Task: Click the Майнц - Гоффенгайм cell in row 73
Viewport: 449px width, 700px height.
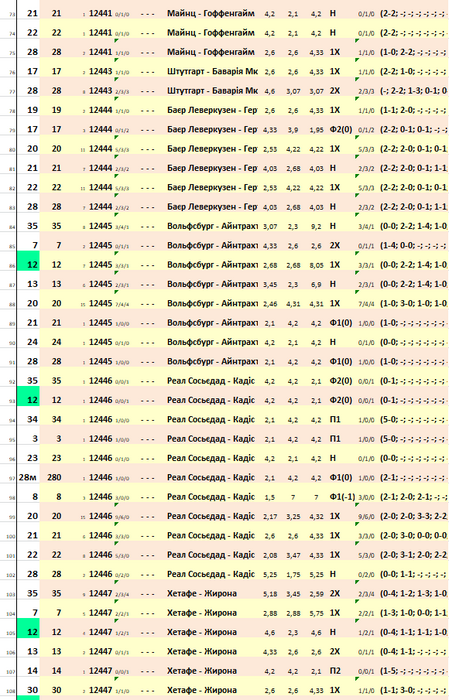Action: pyautogui.click(x=211, y=13)
